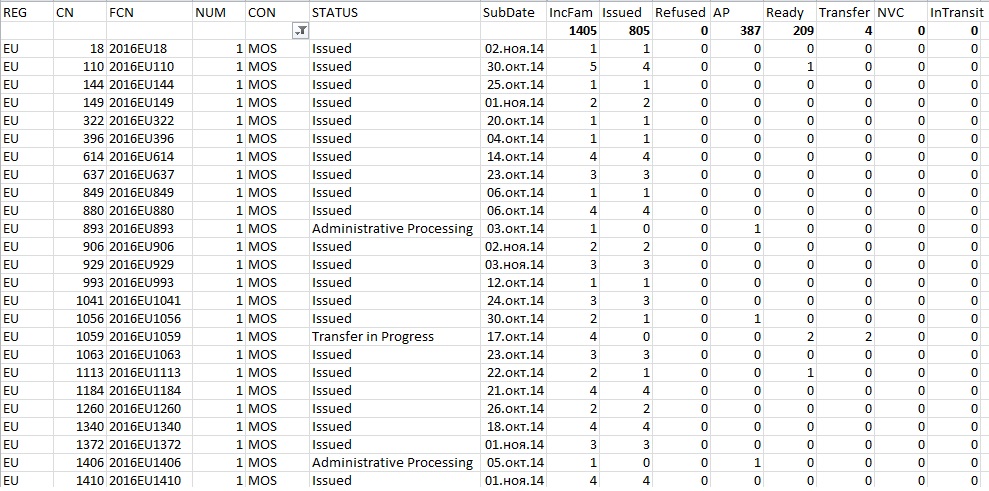Click the NVC column header
Image resolution: width=989 pixels, height=491 pixels.
(x=901, y=13)
